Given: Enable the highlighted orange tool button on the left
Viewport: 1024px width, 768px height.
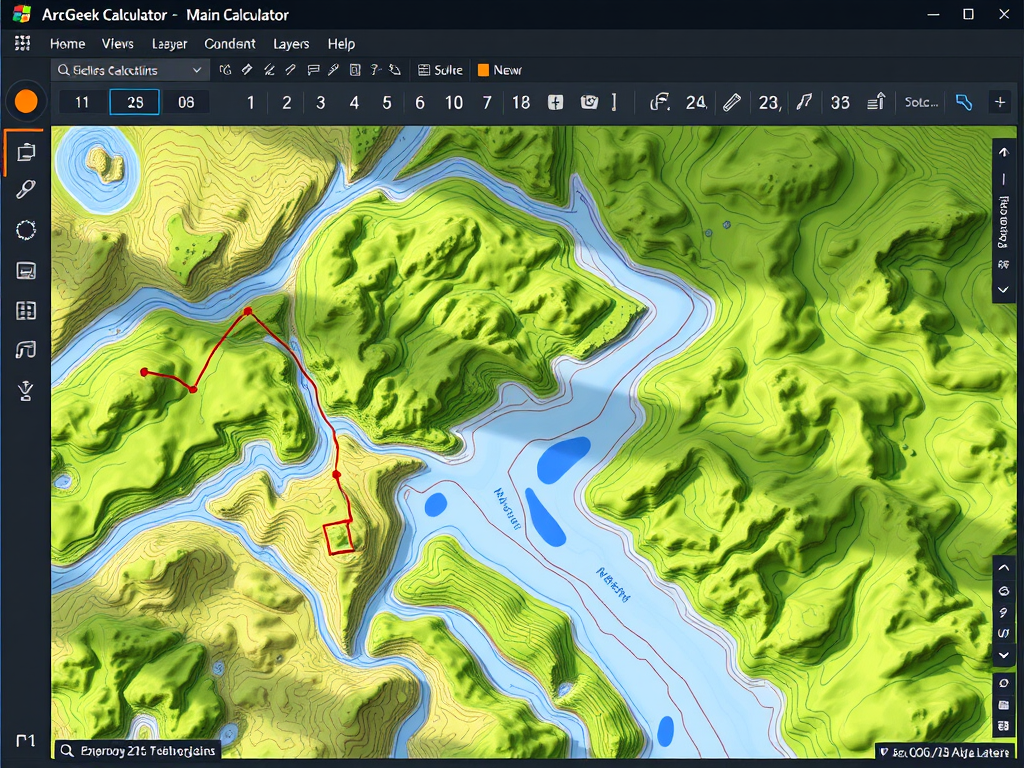Looking at the screenshot, I should 26,101.
